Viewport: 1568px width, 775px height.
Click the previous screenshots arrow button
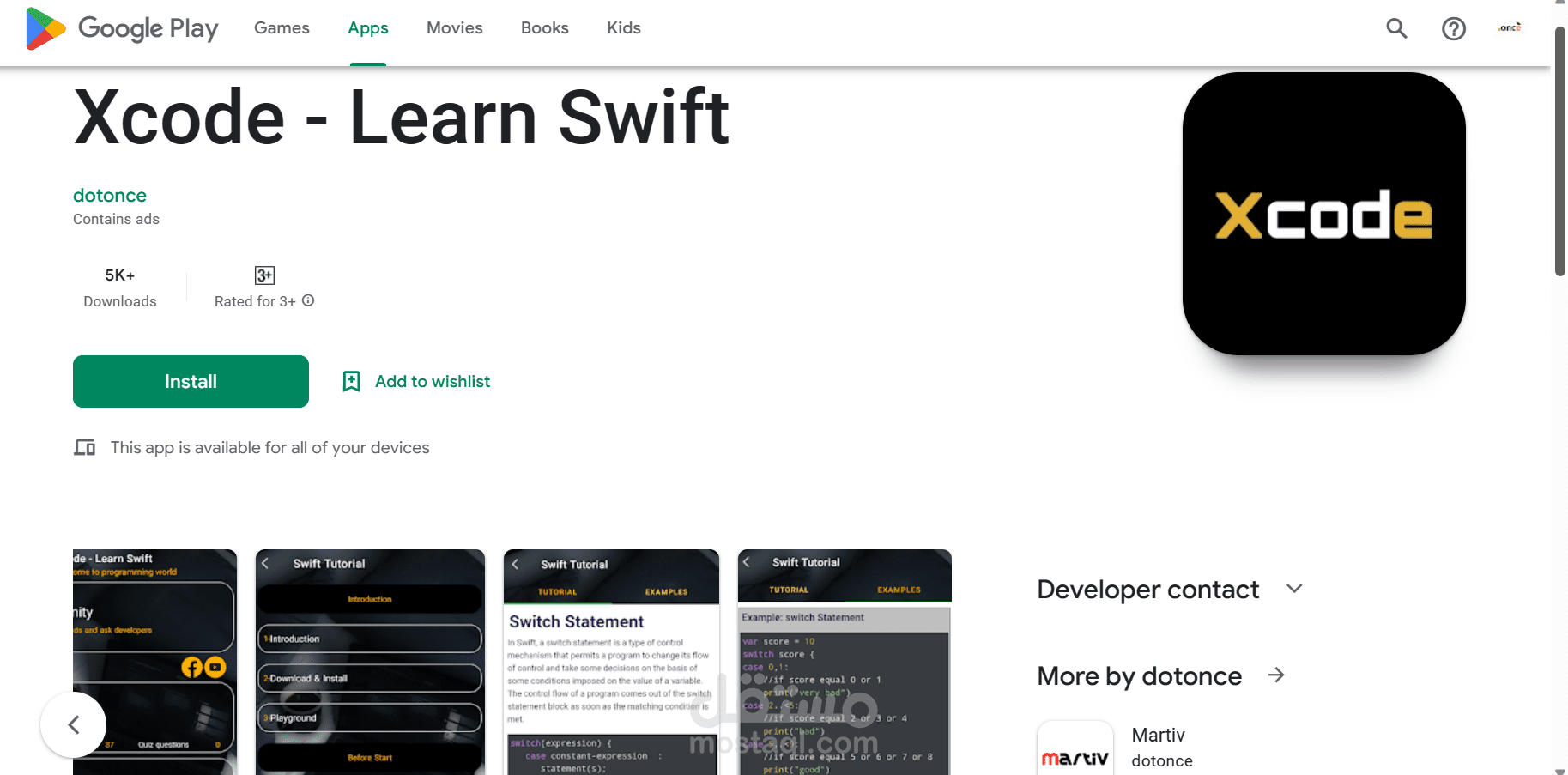pyautogui.click(x=73, y=724)
